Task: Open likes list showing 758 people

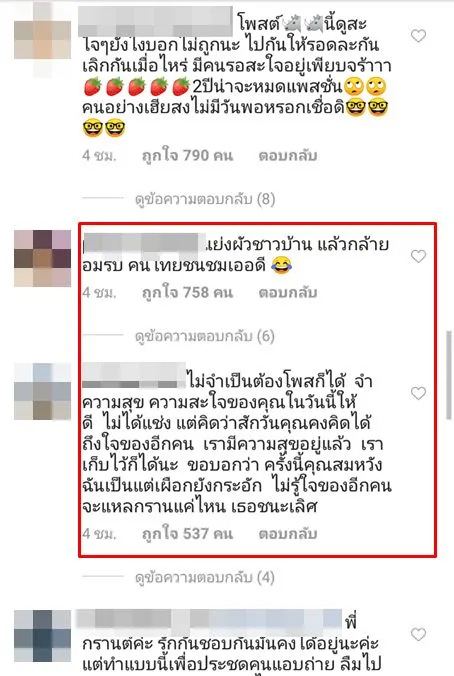Action: click(x=188, y=293)
